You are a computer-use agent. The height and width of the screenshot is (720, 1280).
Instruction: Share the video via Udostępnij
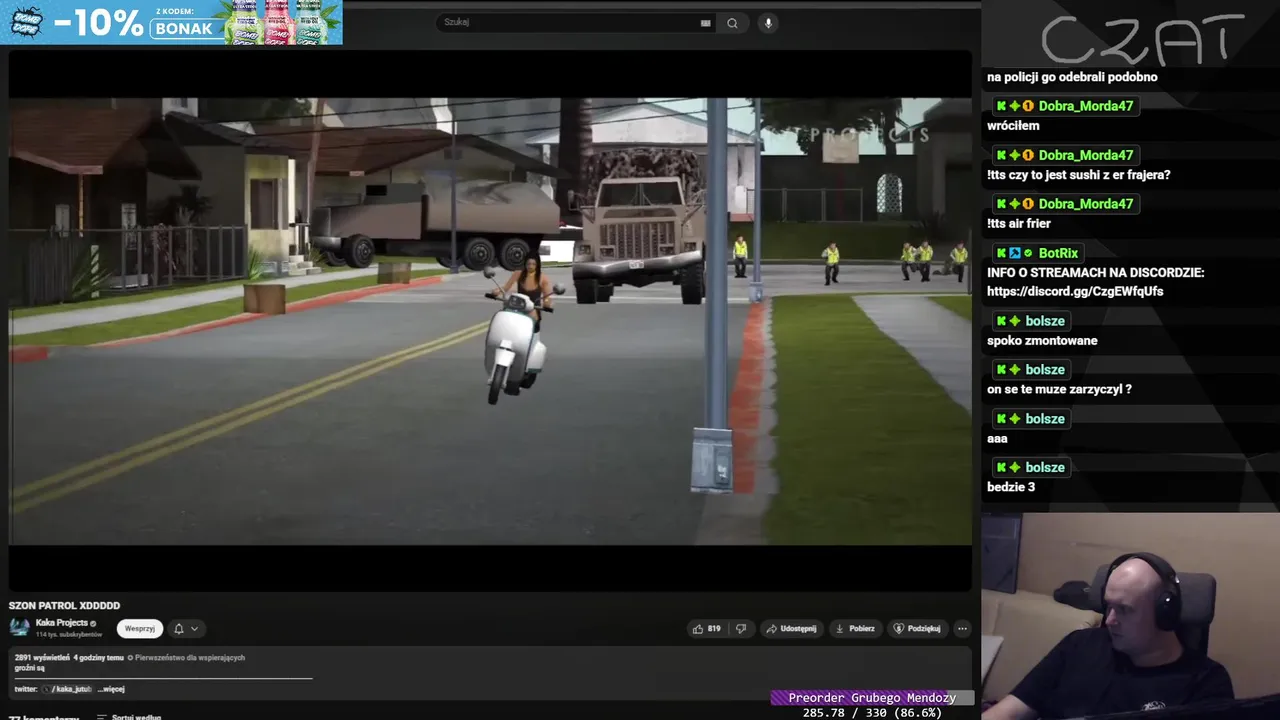(x=791, y=629)
